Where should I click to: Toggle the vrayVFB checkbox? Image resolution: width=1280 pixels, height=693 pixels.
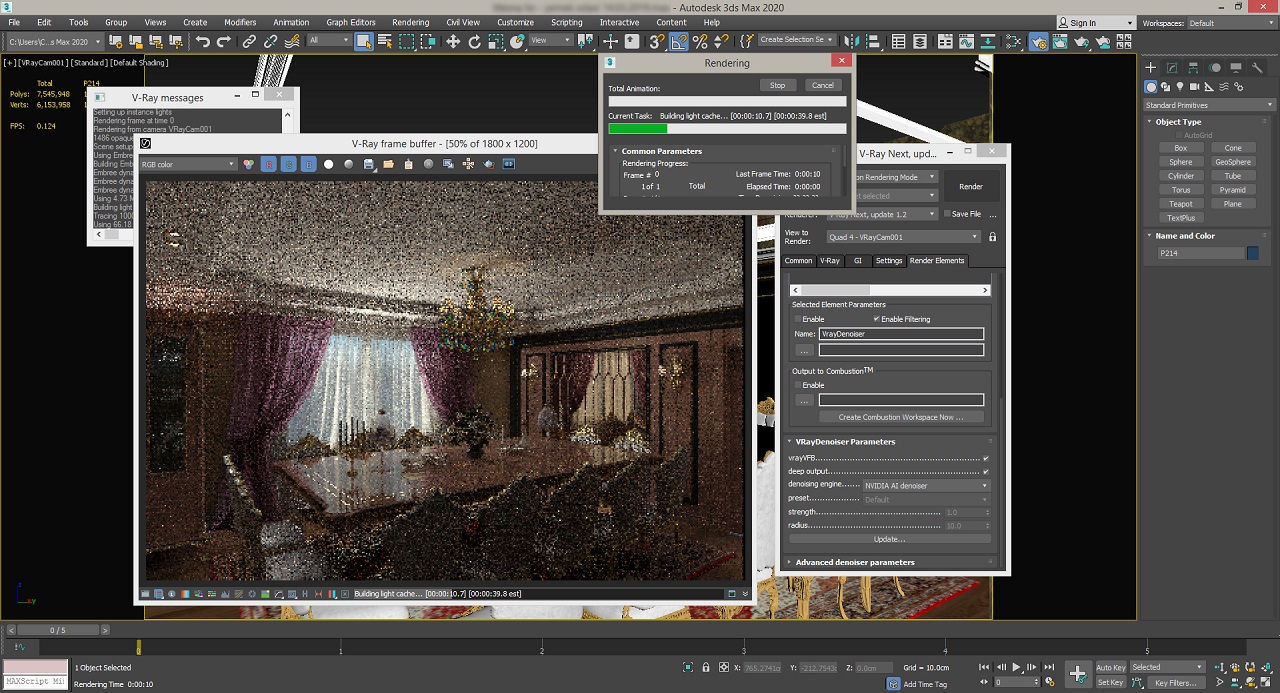(985, 458)
